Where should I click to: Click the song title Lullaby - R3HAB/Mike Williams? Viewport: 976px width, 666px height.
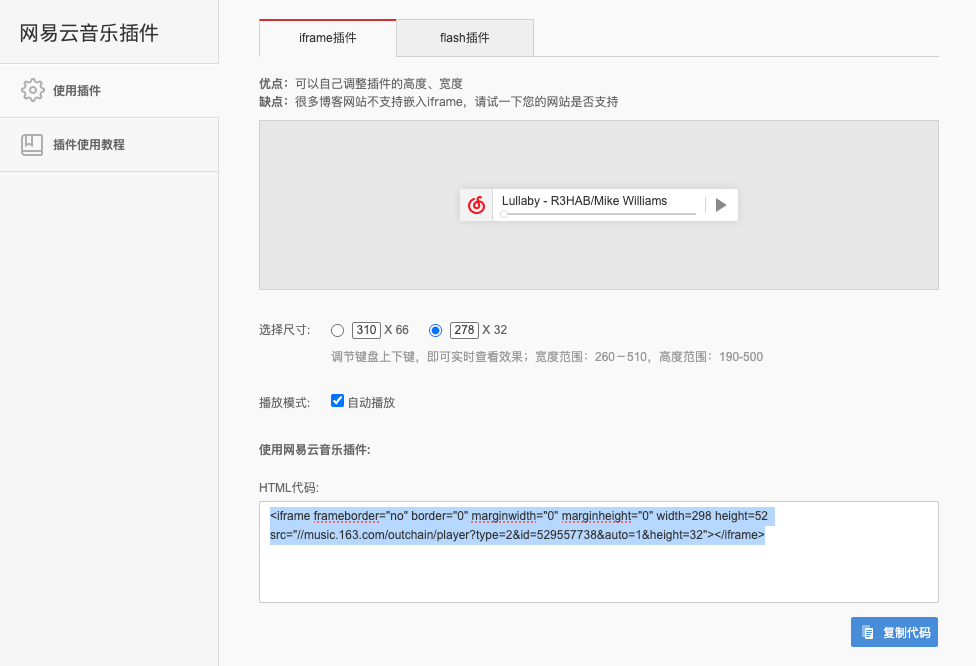pos(584,200)
